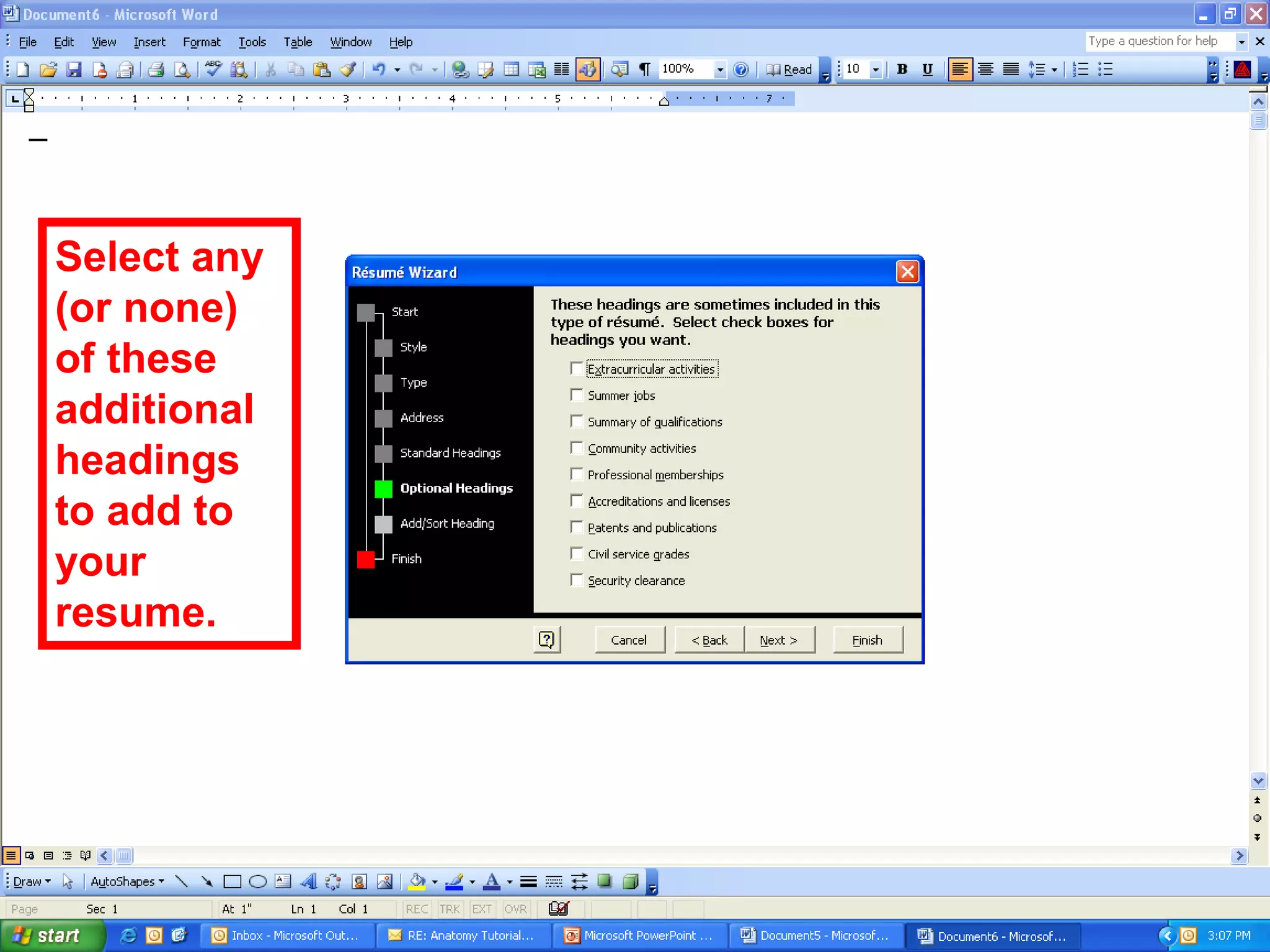Open the Zoom 100% dropdown
This screenshot has height=952, width=1270.
tap(719, 69)
